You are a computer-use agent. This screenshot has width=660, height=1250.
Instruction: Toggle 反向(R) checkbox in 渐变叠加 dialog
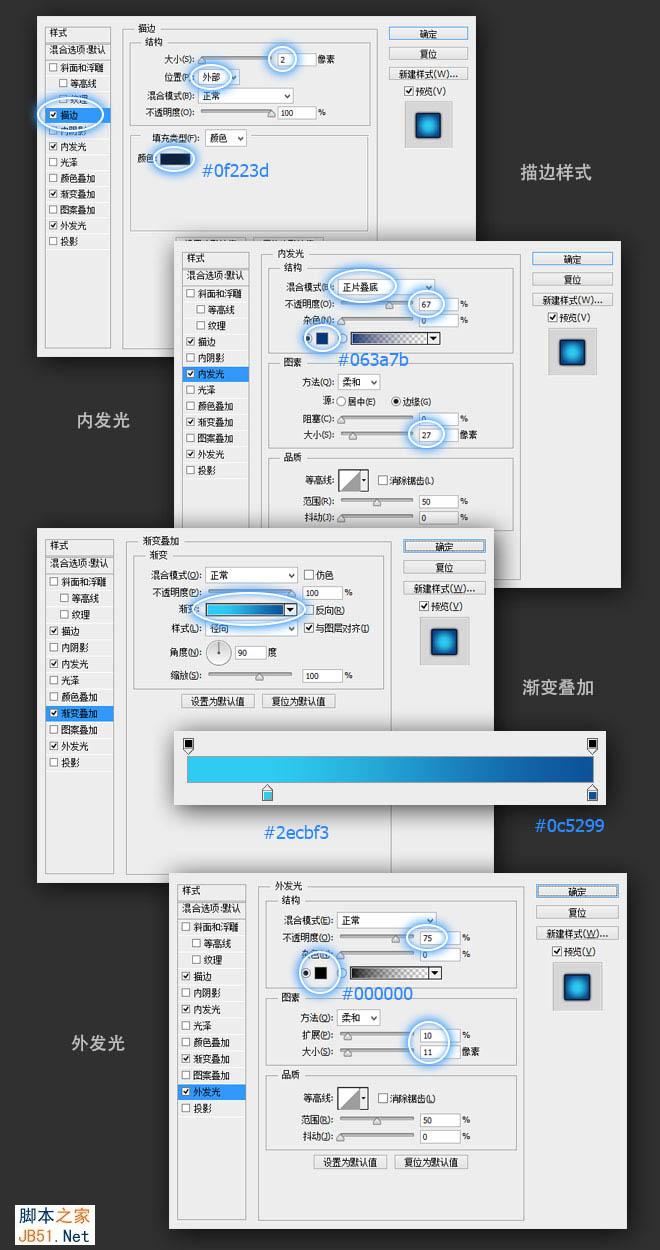[308, 610]
